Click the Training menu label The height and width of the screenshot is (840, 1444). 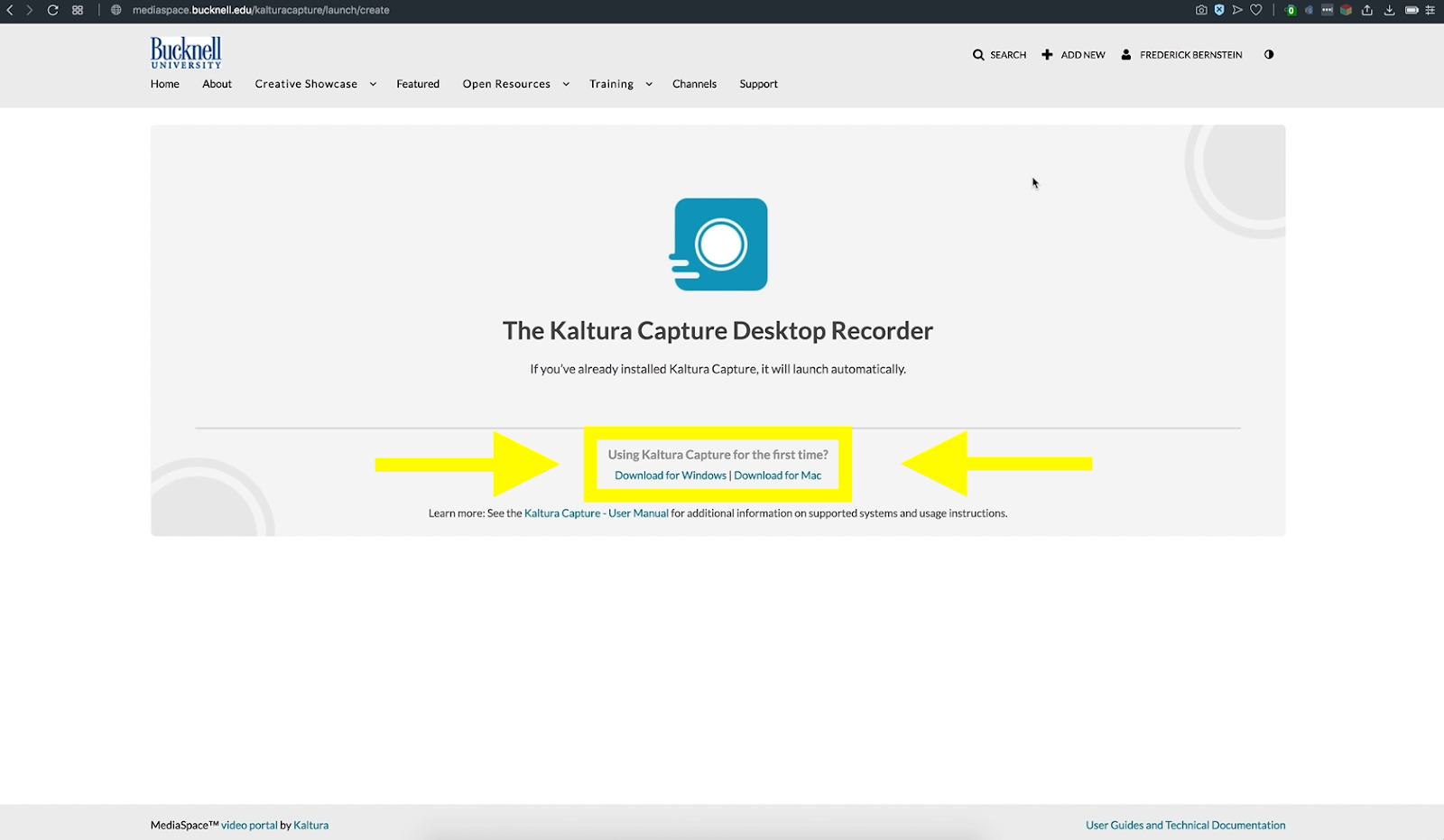612,84
